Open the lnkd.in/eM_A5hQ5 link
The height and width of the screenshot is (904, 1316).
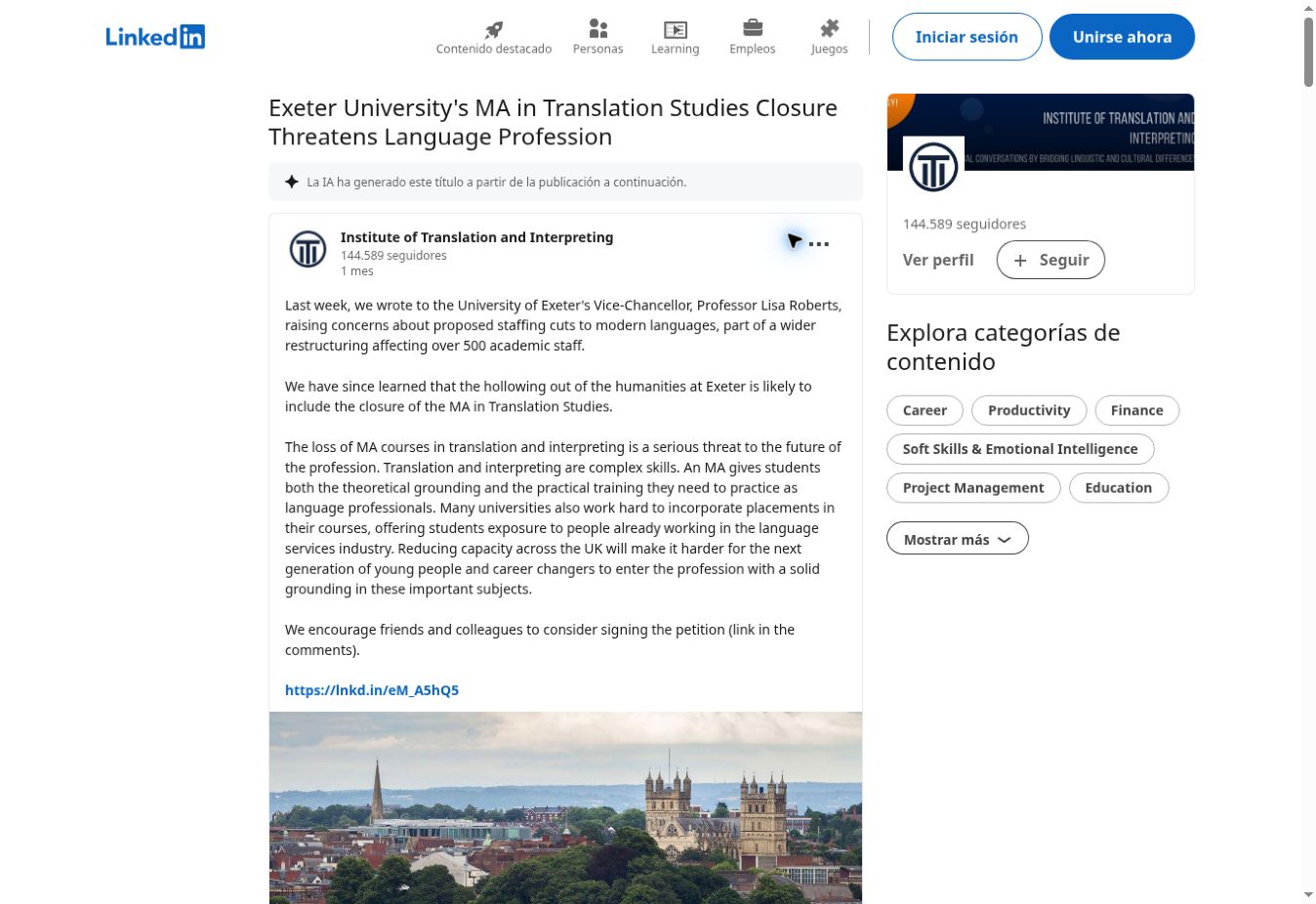(372, 690)
